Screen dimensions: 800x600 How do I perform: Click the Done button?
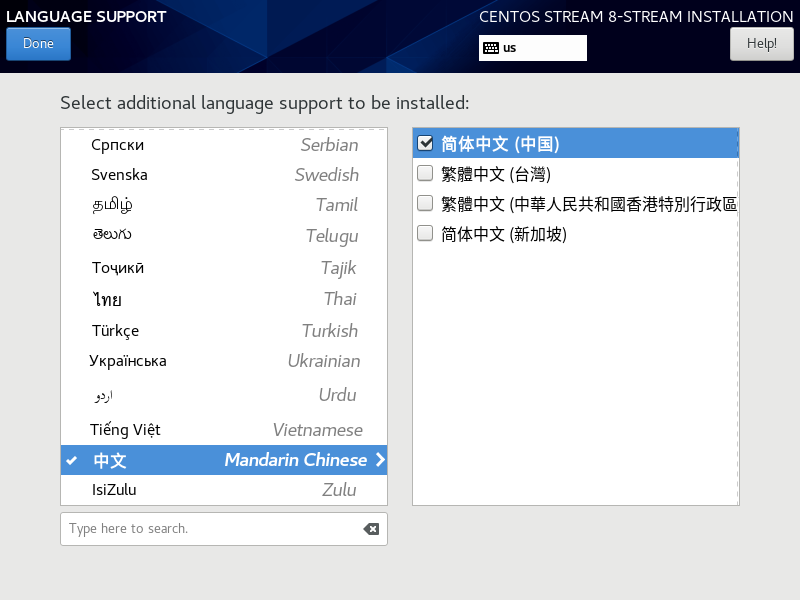point(38,44)
